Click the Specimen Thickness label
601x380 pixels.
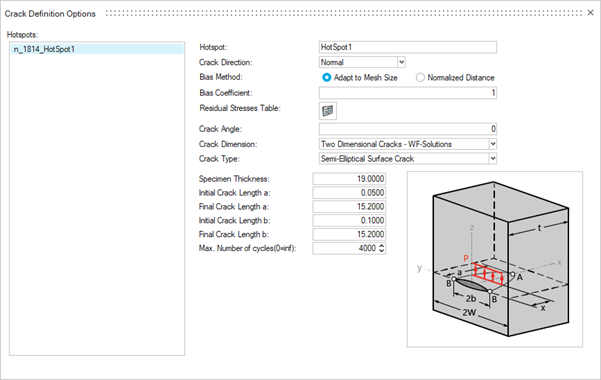click(x=234, y=179)
